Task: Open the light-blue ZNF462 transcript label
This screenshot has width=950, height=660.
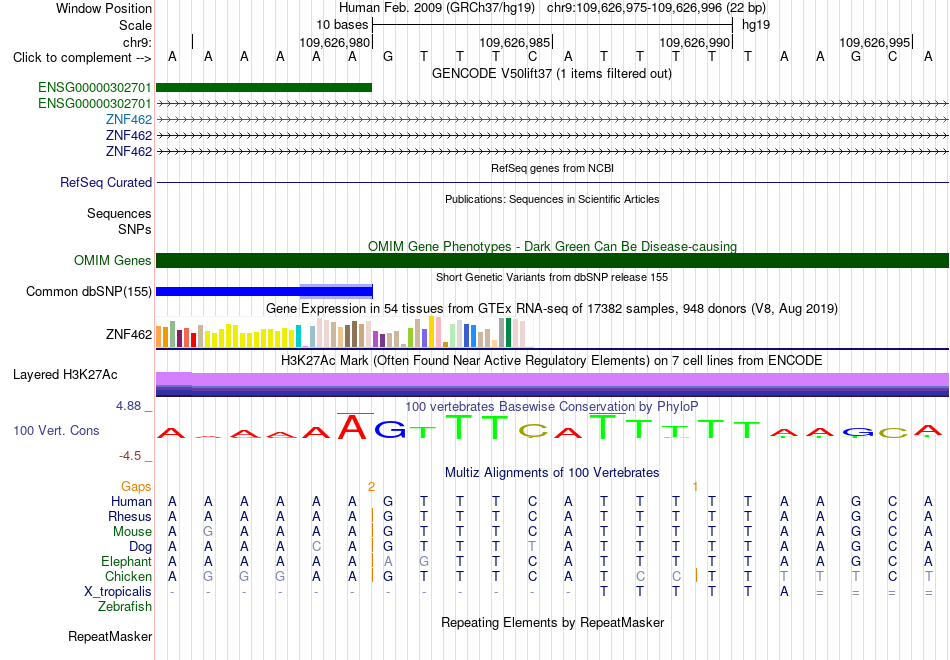Action: (128, 119)
